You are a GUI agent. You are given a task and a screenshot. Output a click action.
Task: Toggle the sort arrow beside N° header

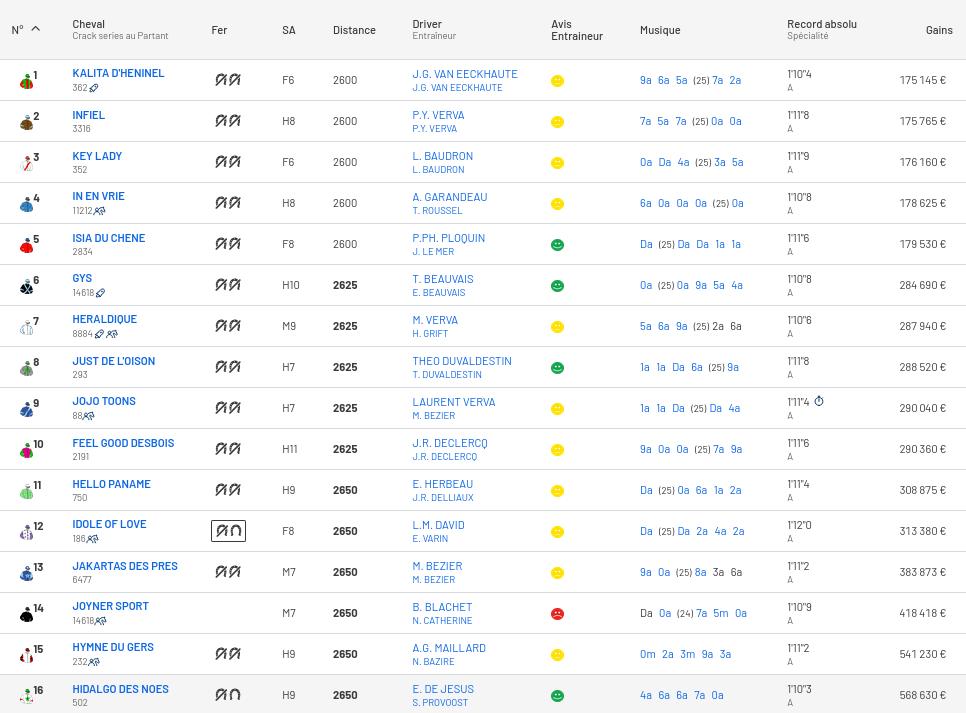tap(36, 29)
